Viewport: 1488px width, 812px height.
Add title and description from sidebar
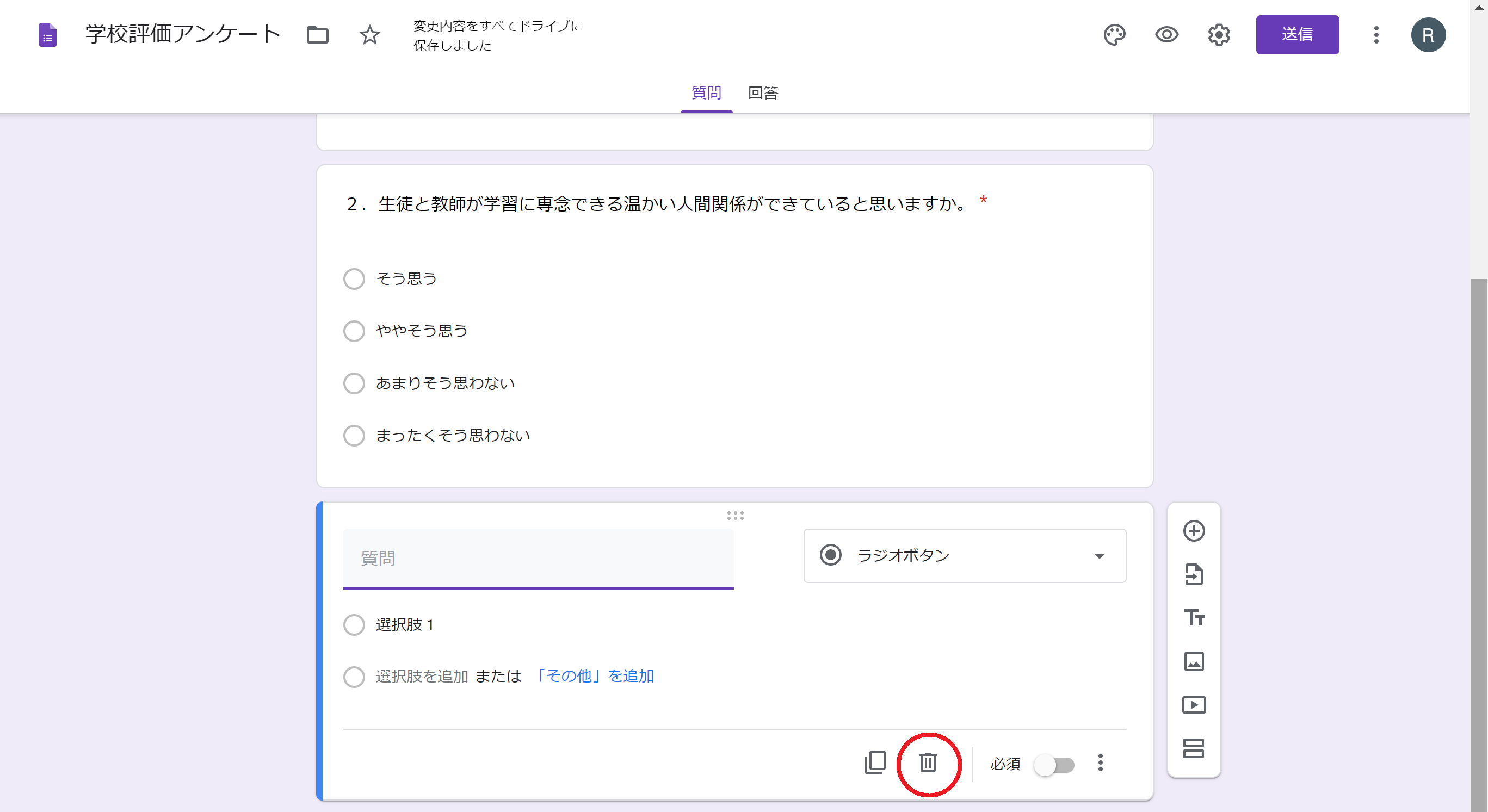tap(1194, 618)
